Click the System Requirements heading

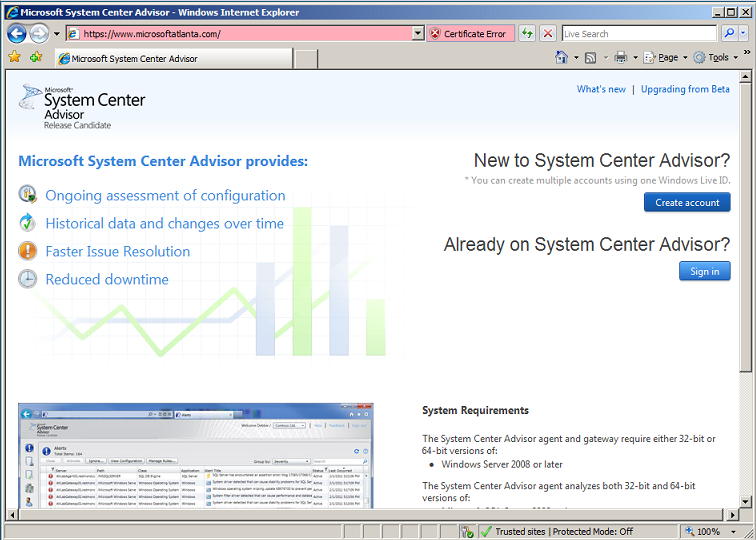tap(475, 410)
